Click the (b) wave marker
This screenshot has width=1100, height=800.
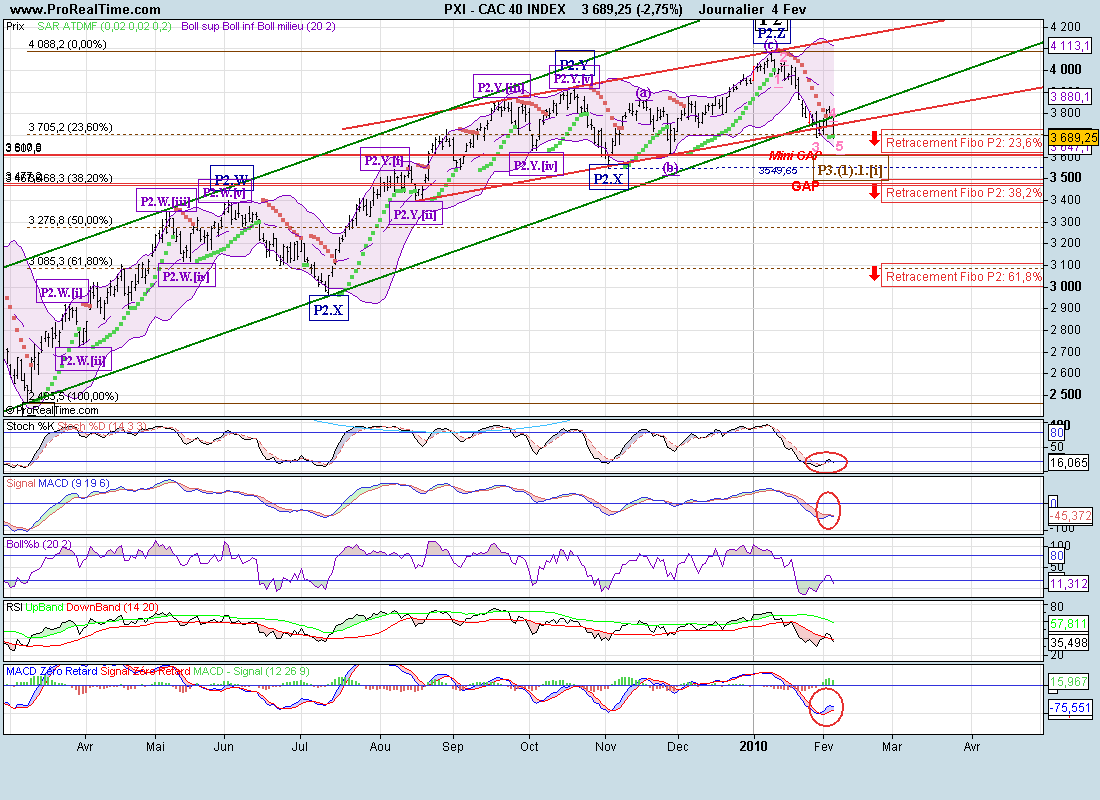[671, 167]
